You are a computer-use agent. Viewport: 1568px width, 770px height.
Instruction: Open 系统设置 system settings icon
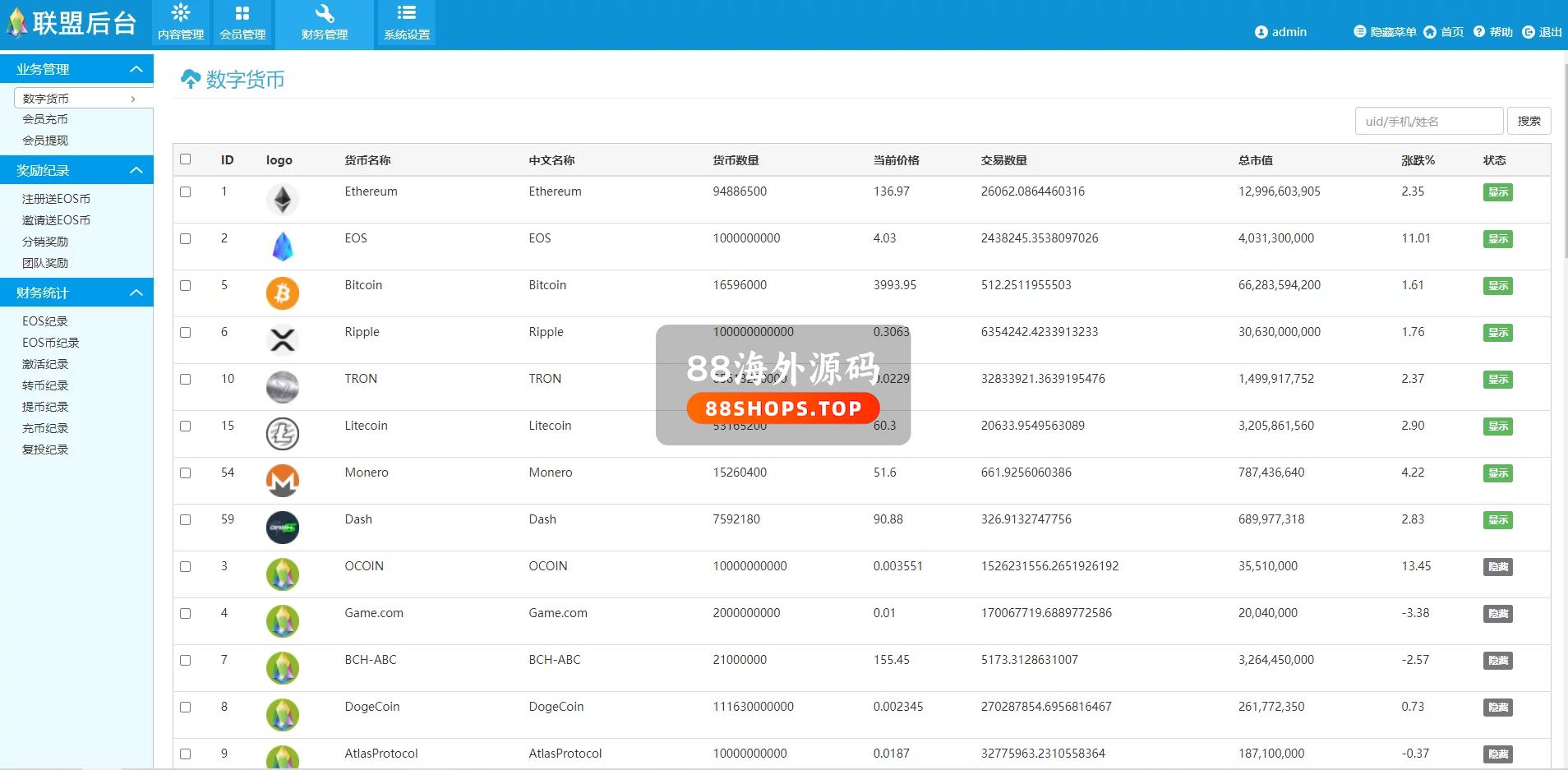pos(407,14)
